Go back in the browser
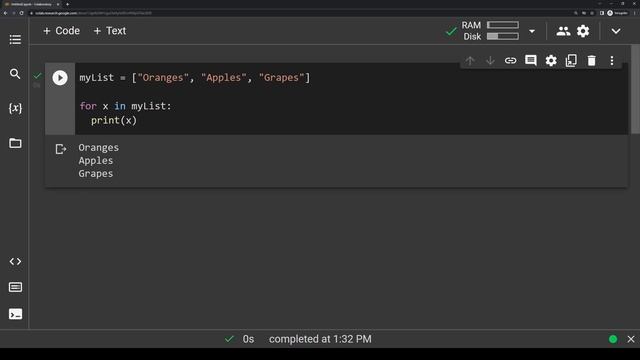Image resolution: width=640 pixels, height=360 pixels. click(x=5, y=13)
